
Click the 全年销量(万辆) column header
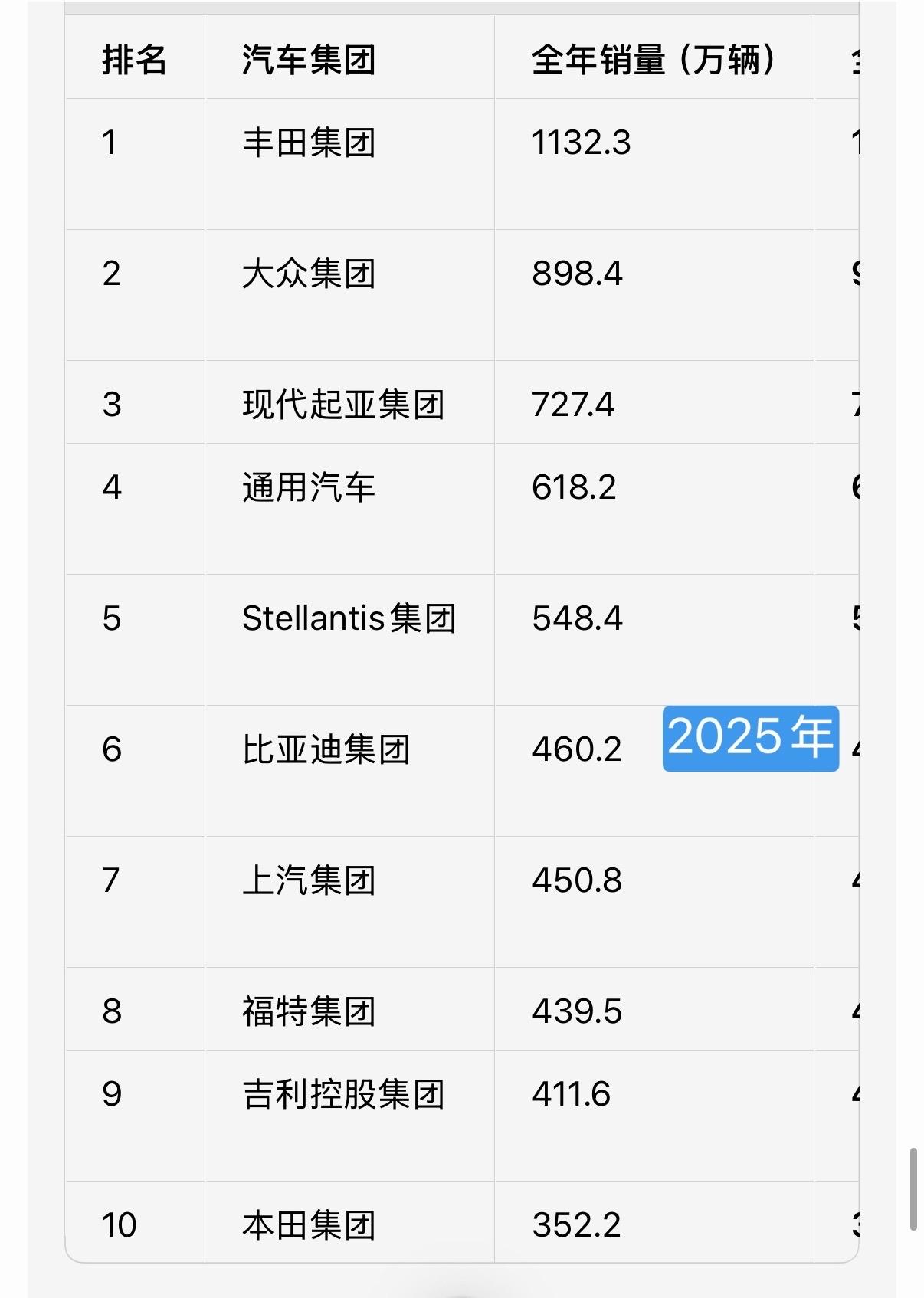pyautogui.click(x=654, y=59)
